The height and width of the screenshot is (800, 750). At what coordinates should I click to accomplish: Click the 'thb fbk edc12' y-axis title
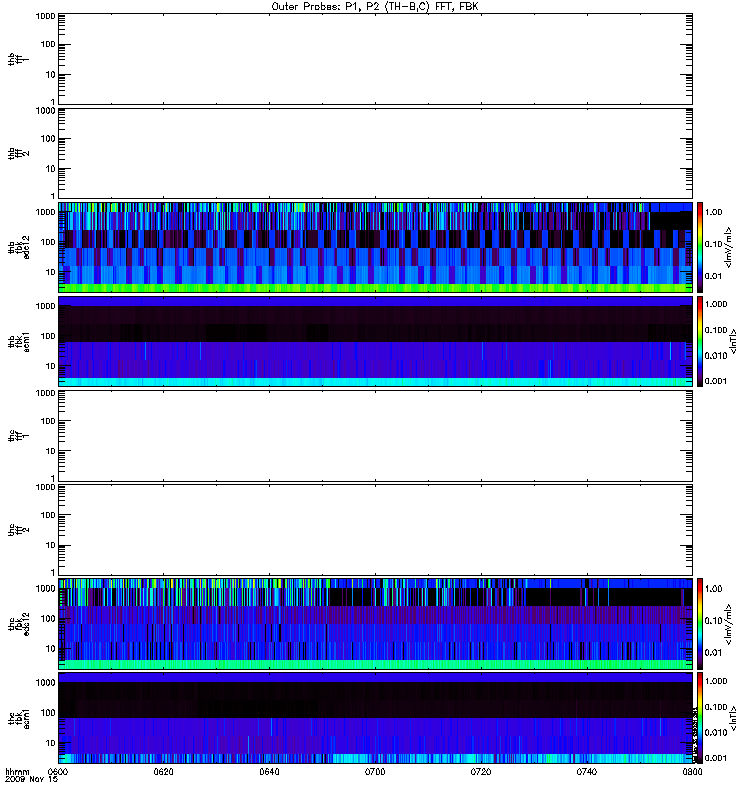[18, 247]
